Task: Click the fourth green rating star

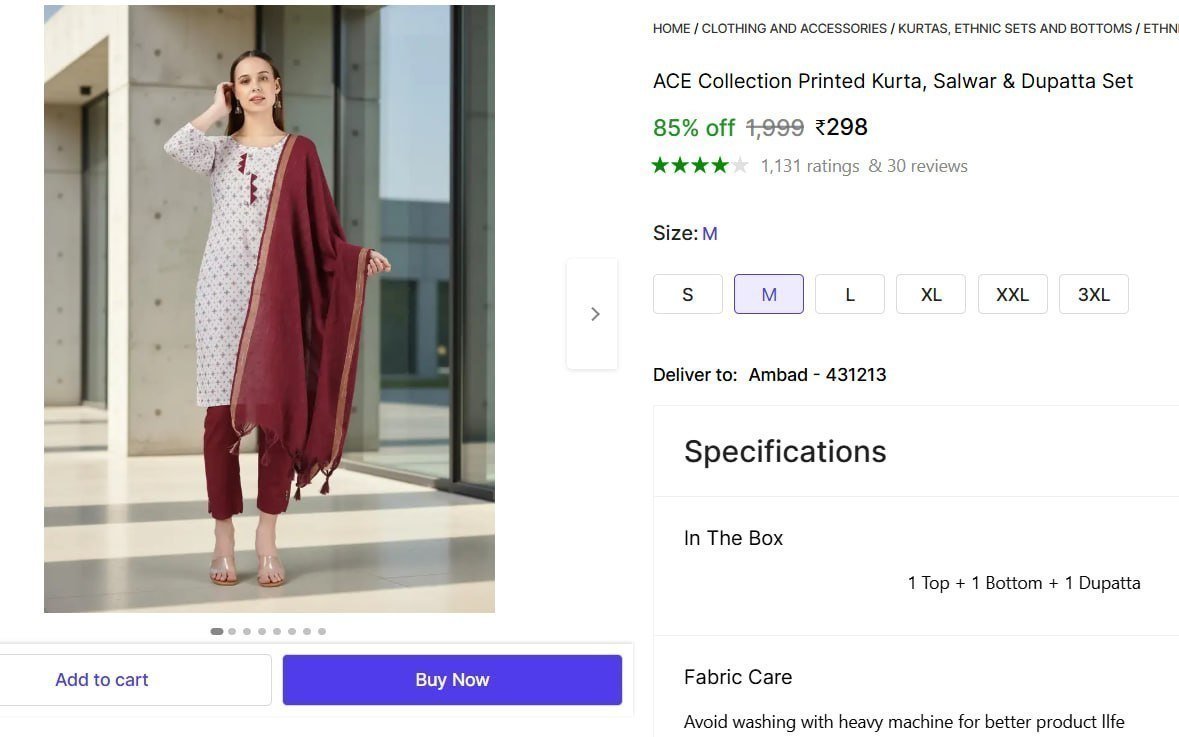Action: pos(722,165)
